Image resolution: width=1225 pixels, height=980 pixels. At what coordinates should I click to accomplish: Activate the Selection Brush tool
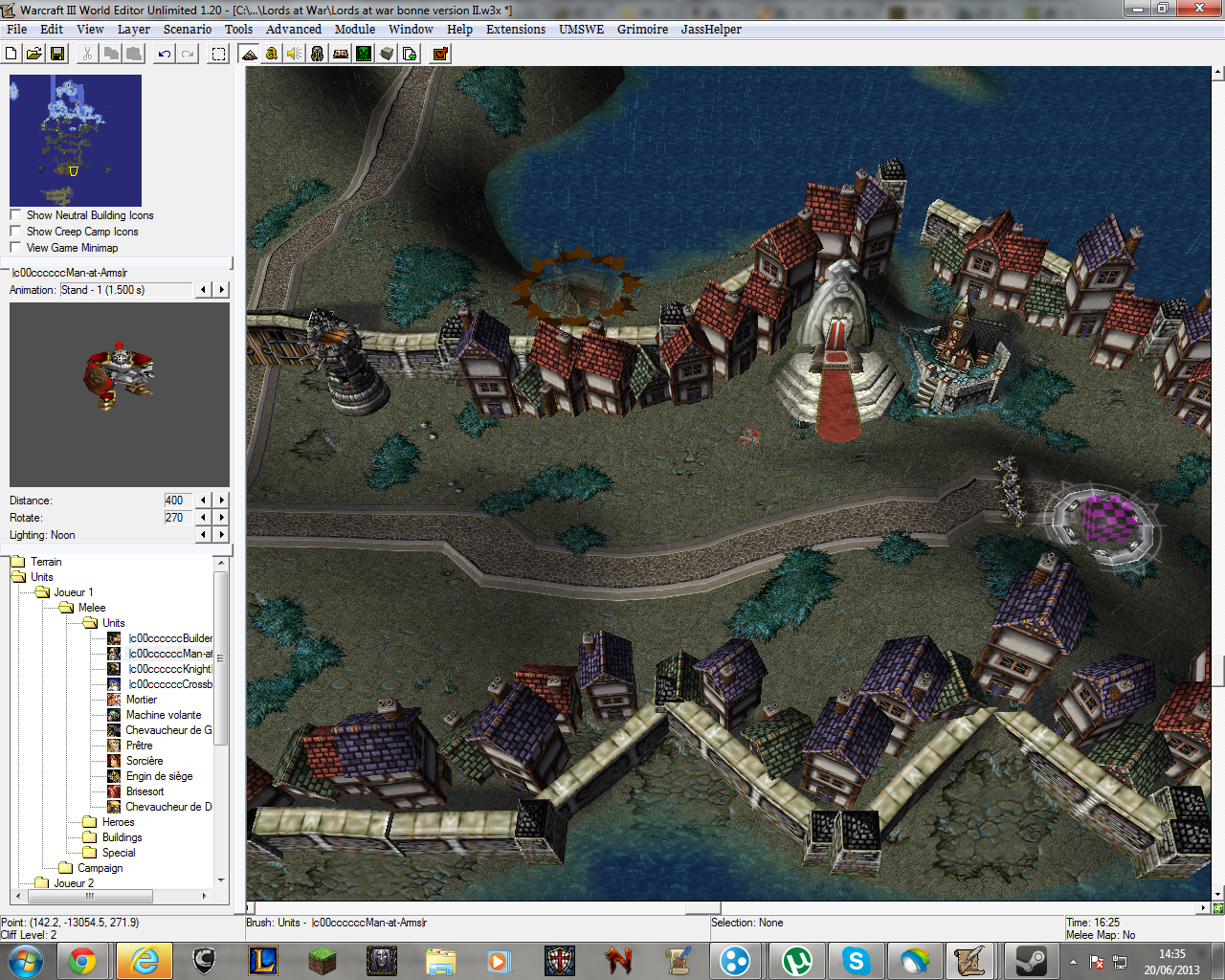pos(218,54)
